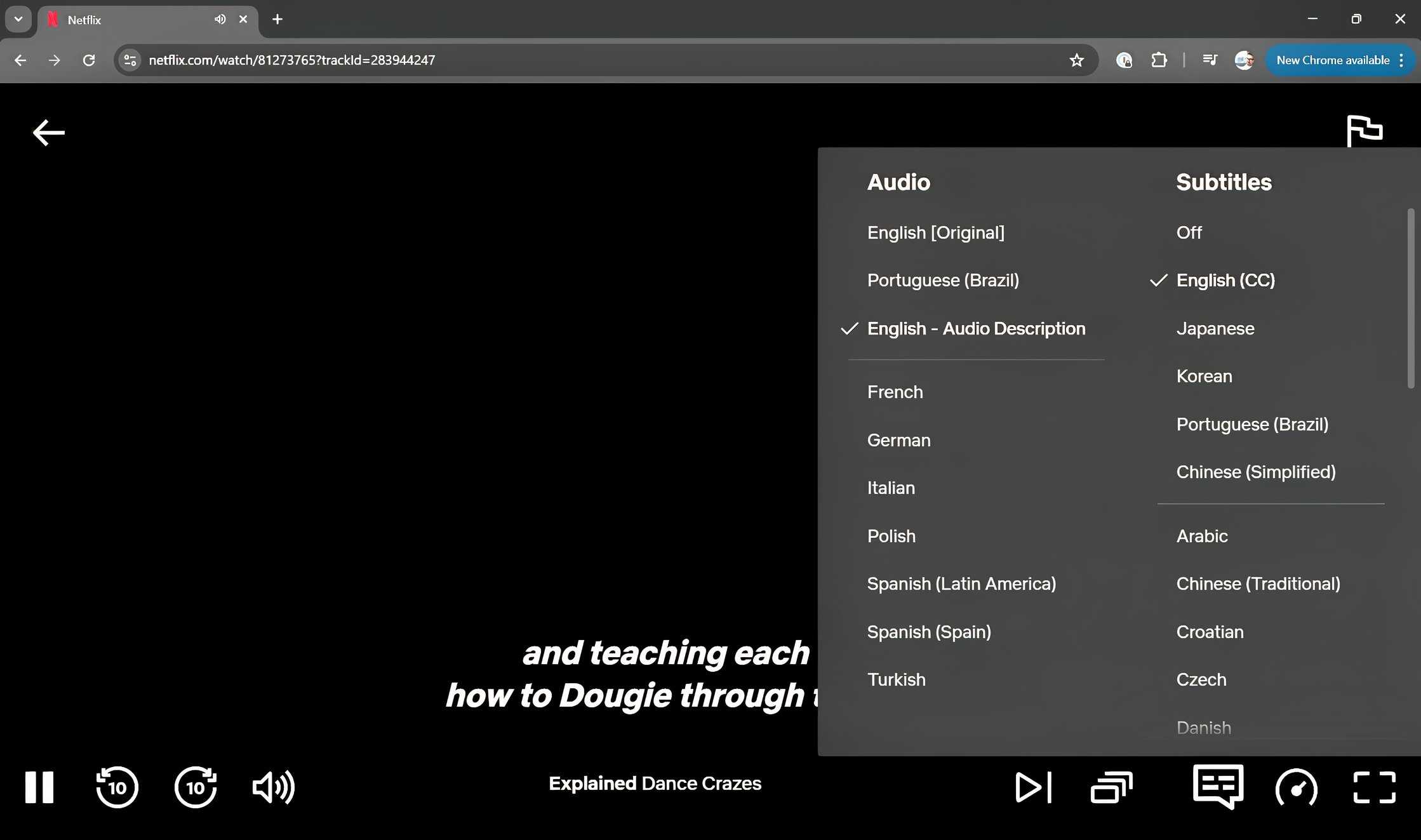This screenshot has width=1421, height=840.
Task: Click the back arrow in the player
Action: pos(49,133)
